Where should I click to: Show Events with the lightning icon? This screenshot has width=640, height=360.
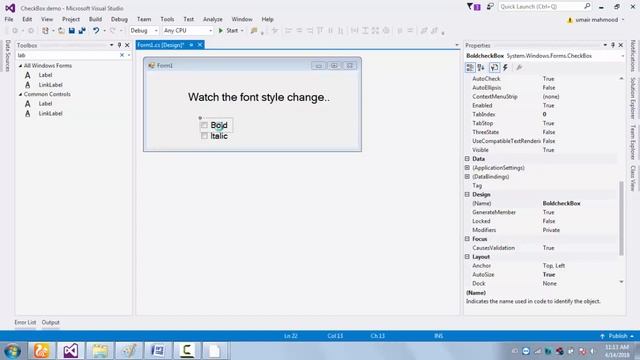pos(505,67)
